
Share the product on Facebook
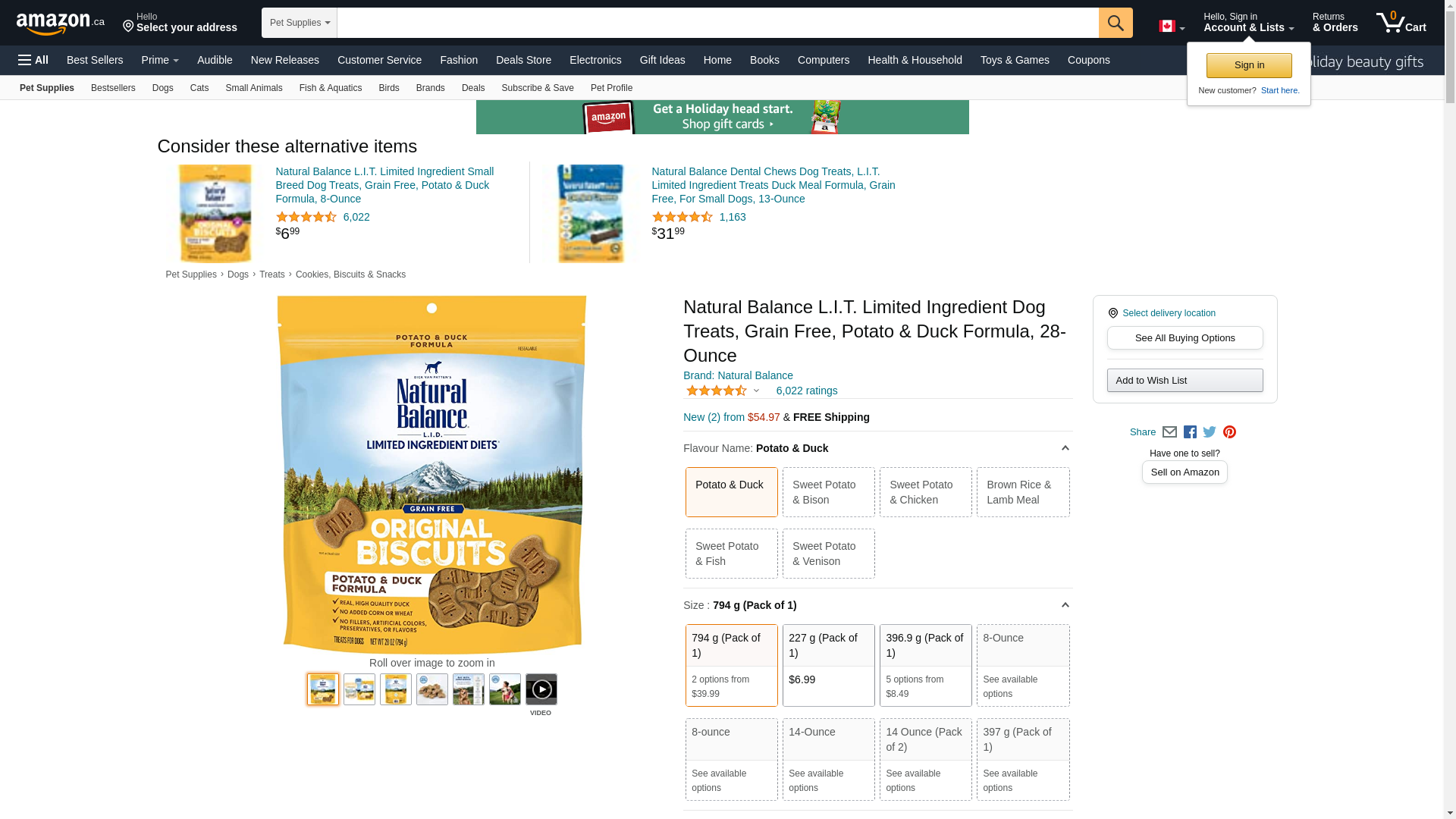[1190, 432]
